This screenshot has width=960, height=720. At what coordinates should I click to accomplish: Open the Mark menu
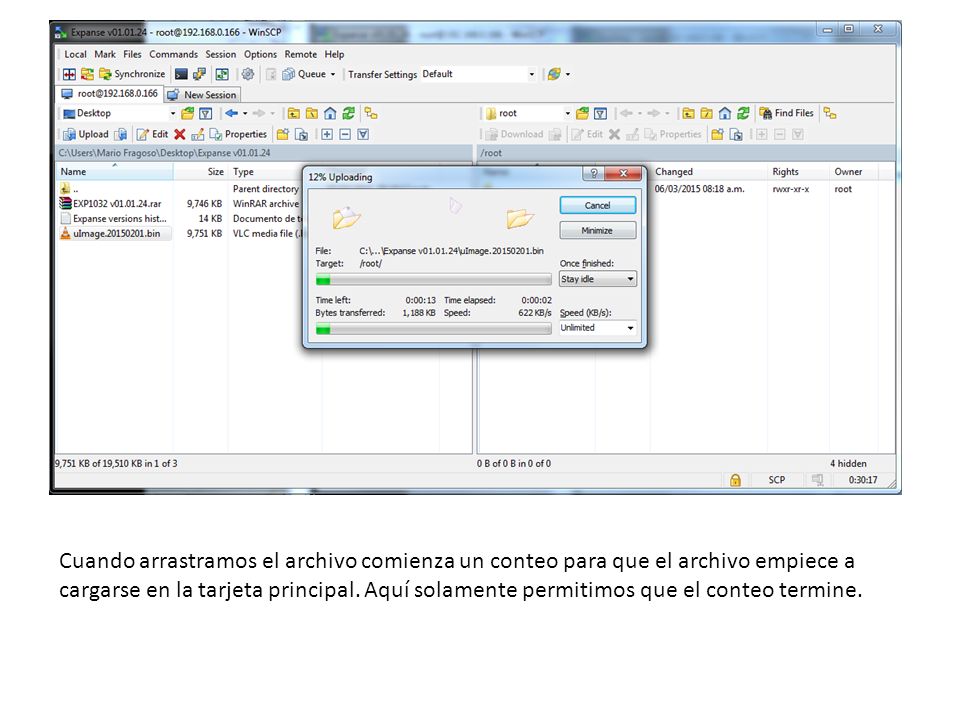105,54
